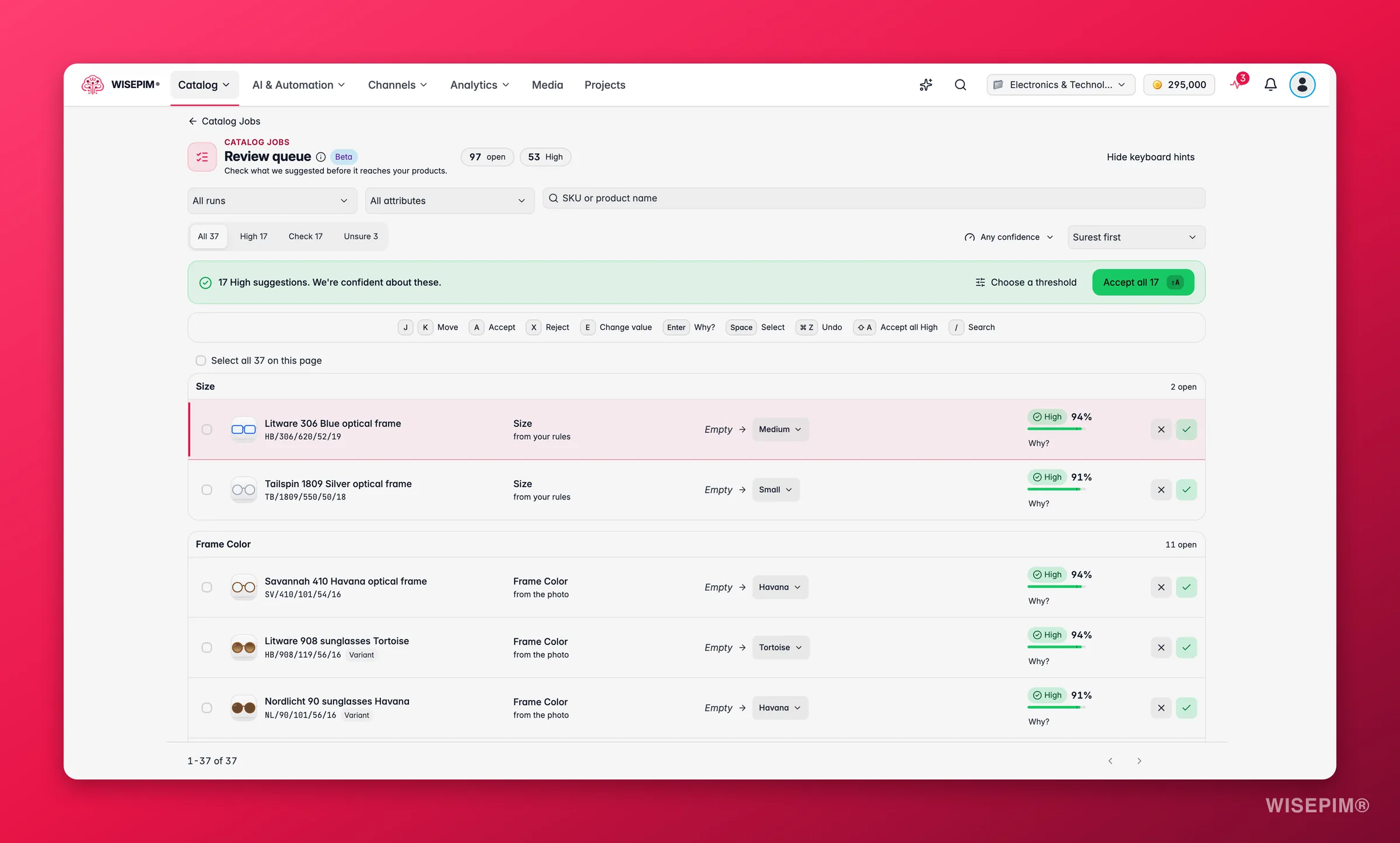Click the Review queue info icon
Screen dimensions: 1400x843
(x=321, y=157)
